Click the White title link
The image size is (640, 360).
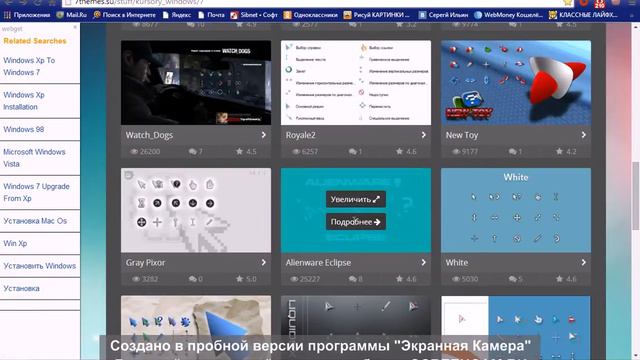(457, 263)
